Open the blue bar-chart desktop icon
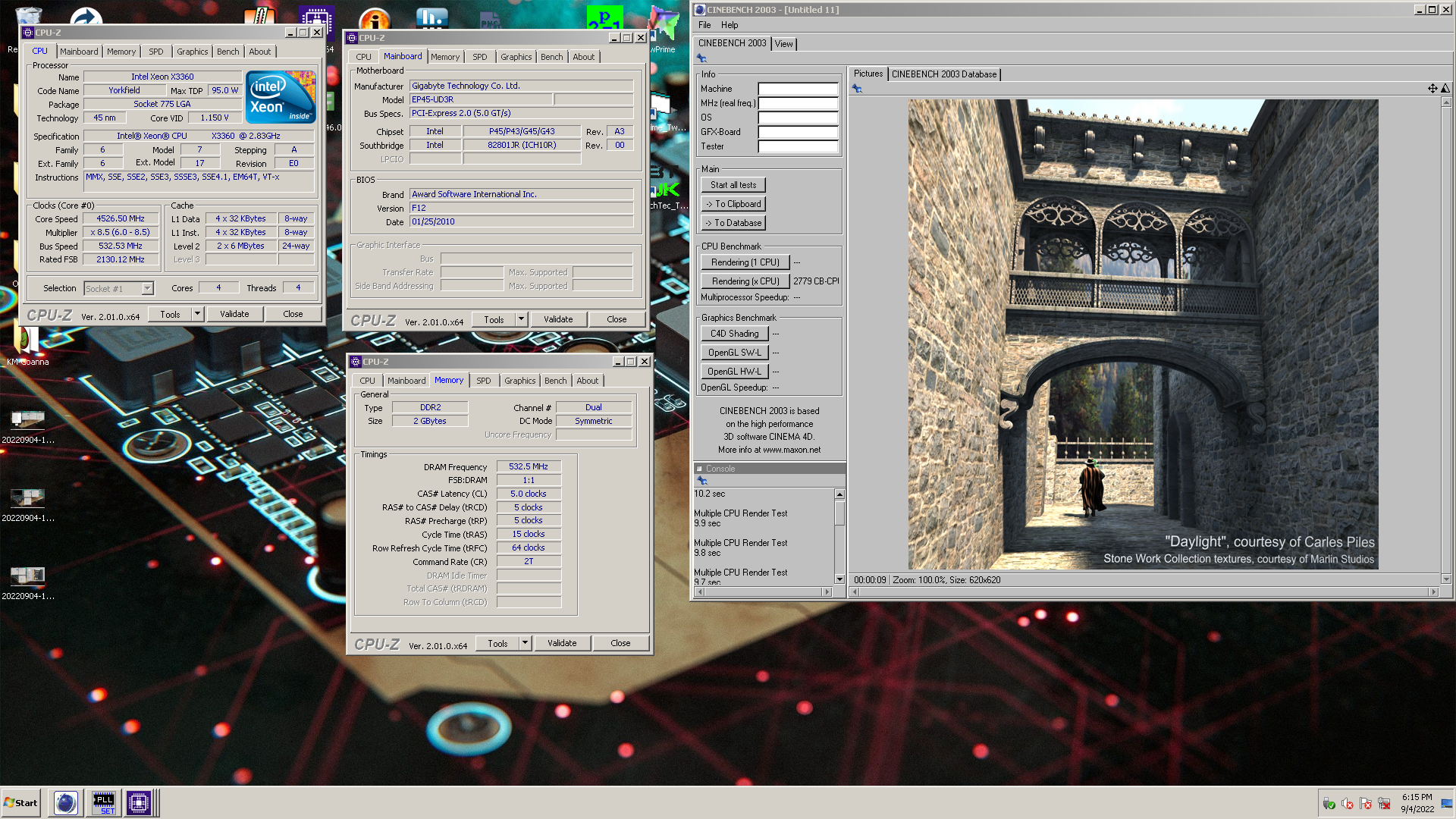The image size is (1456, 819). coord(432,17)
